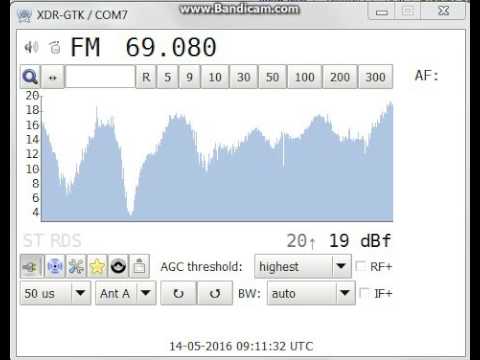The image size is (480, 360).
Task: Open settings with the tools icon
Action: pyautogui.click(x=76, y=266)
